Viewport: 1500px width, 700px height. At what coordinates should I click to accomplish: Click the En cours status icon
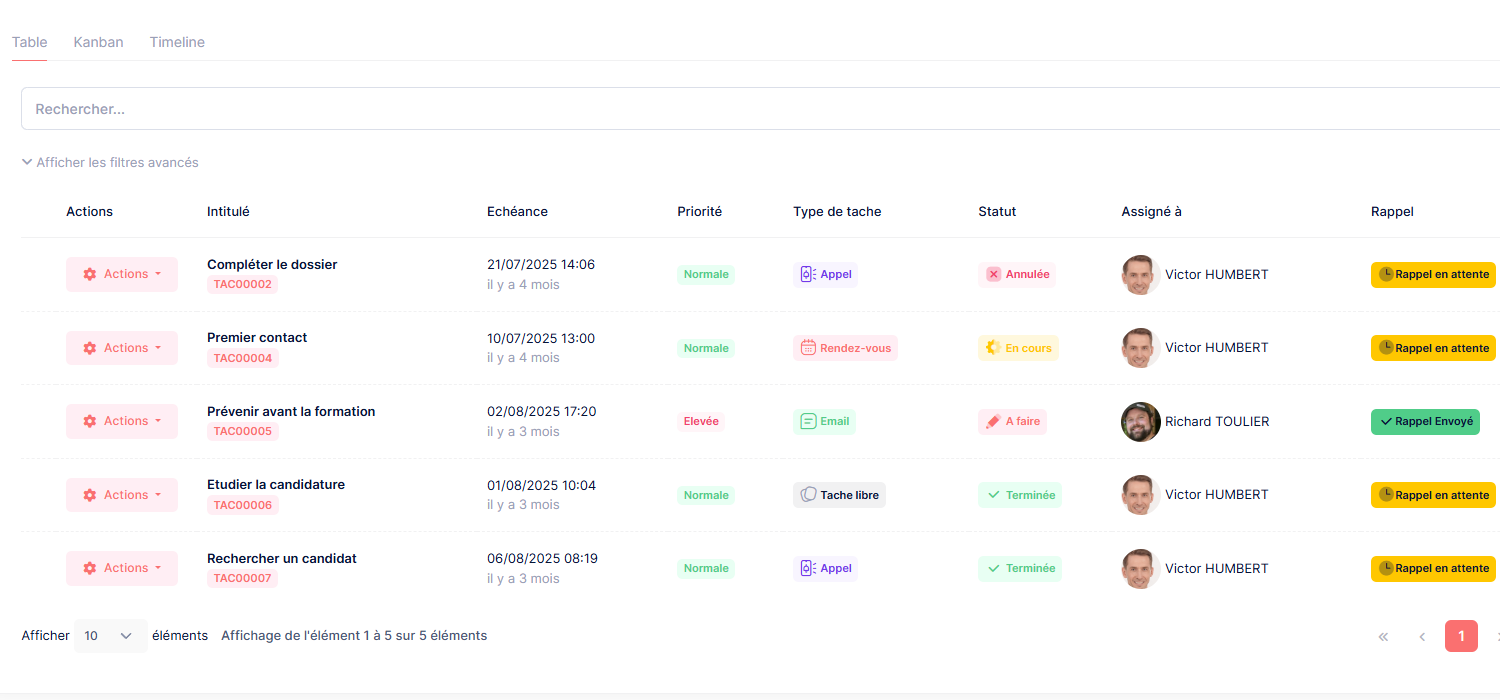993,348
